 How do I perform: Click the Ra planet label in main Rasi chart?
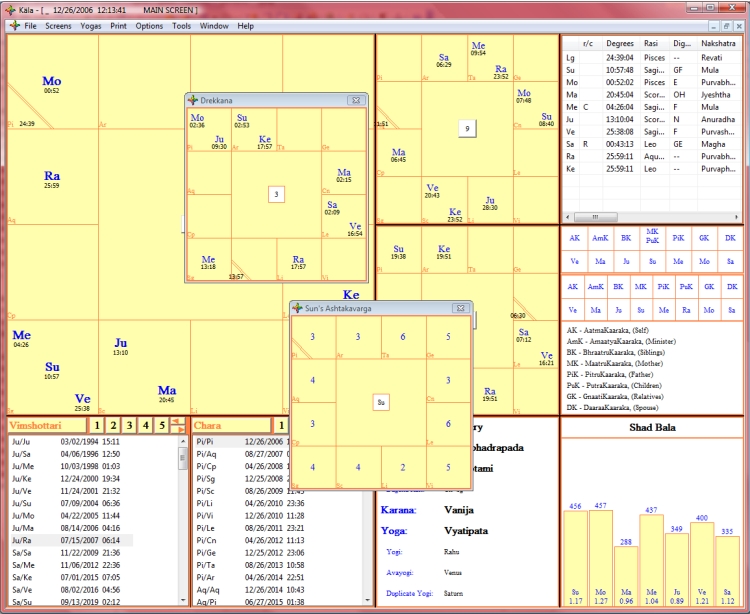pyautogui.click(x=52, y=176)
